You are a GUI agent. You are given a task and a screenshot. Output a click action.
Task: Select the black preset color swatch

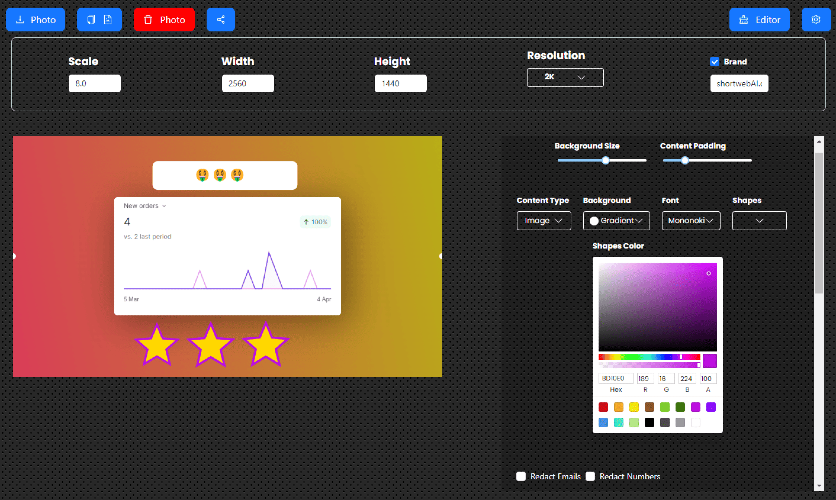pyautogui.click(x=649, y=423)
